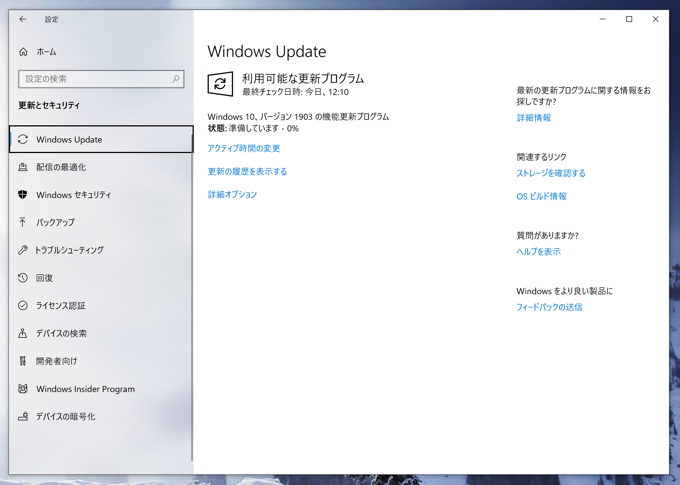This screenshot has height=485, width=680.
Task: Click the 準備しています - 0% status
Action: pos(264,128)
